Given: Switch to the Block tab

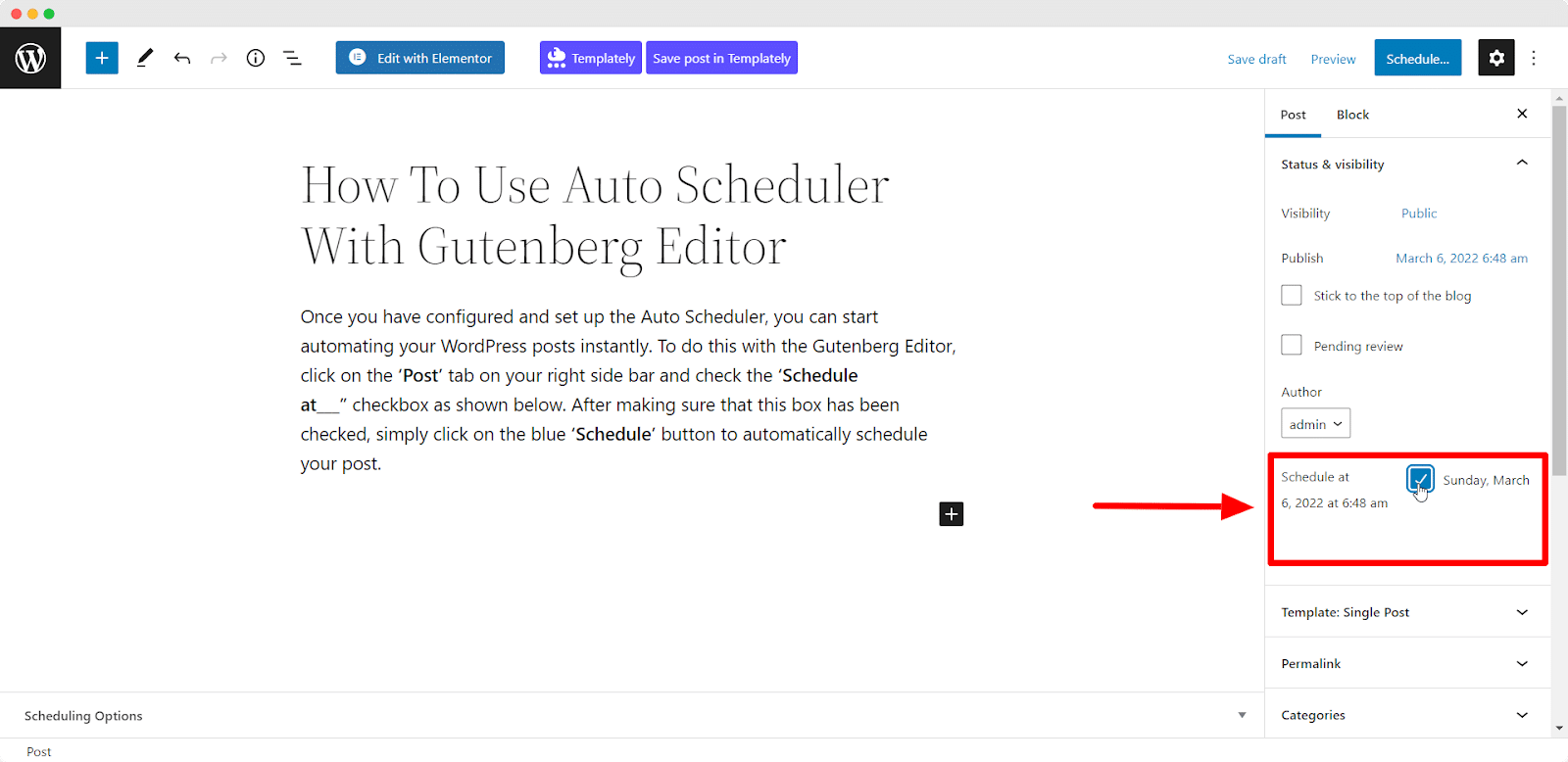Looking at the screenshot, I should click(x=1352, y=115).
